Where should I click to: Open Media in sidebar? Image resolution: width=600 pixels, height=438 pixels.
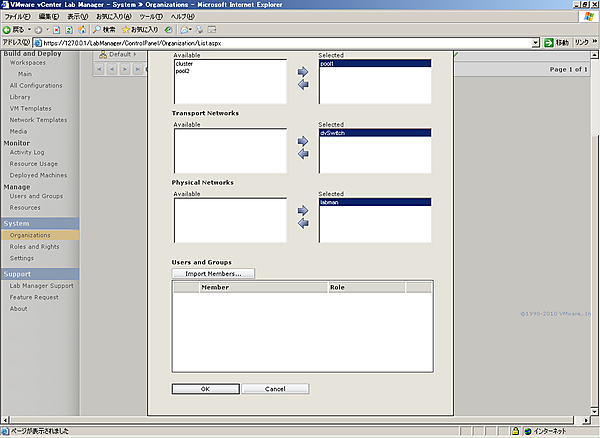click(x=18, y=132)
